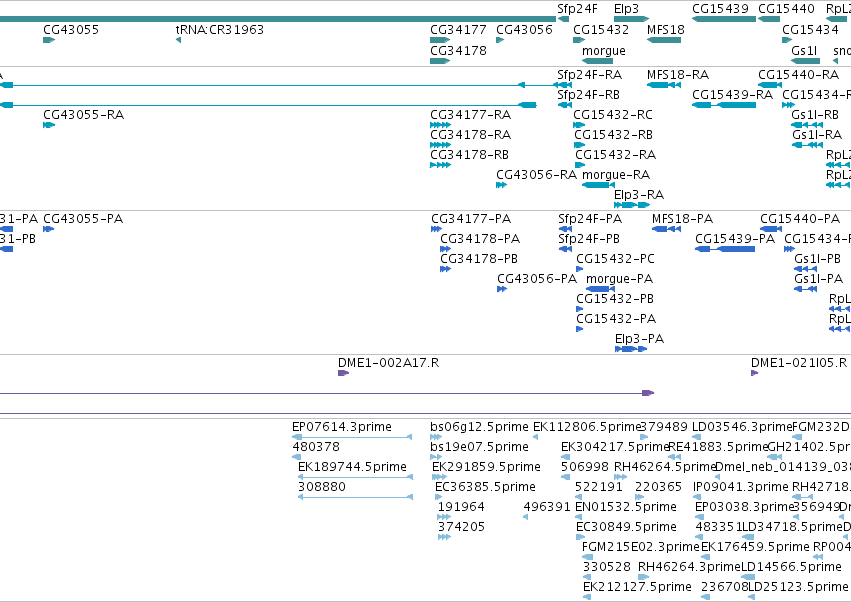Select the CG15432 gene label
Image resolution: width=851 pixels, height=602 pixels.
coord(601,30)
